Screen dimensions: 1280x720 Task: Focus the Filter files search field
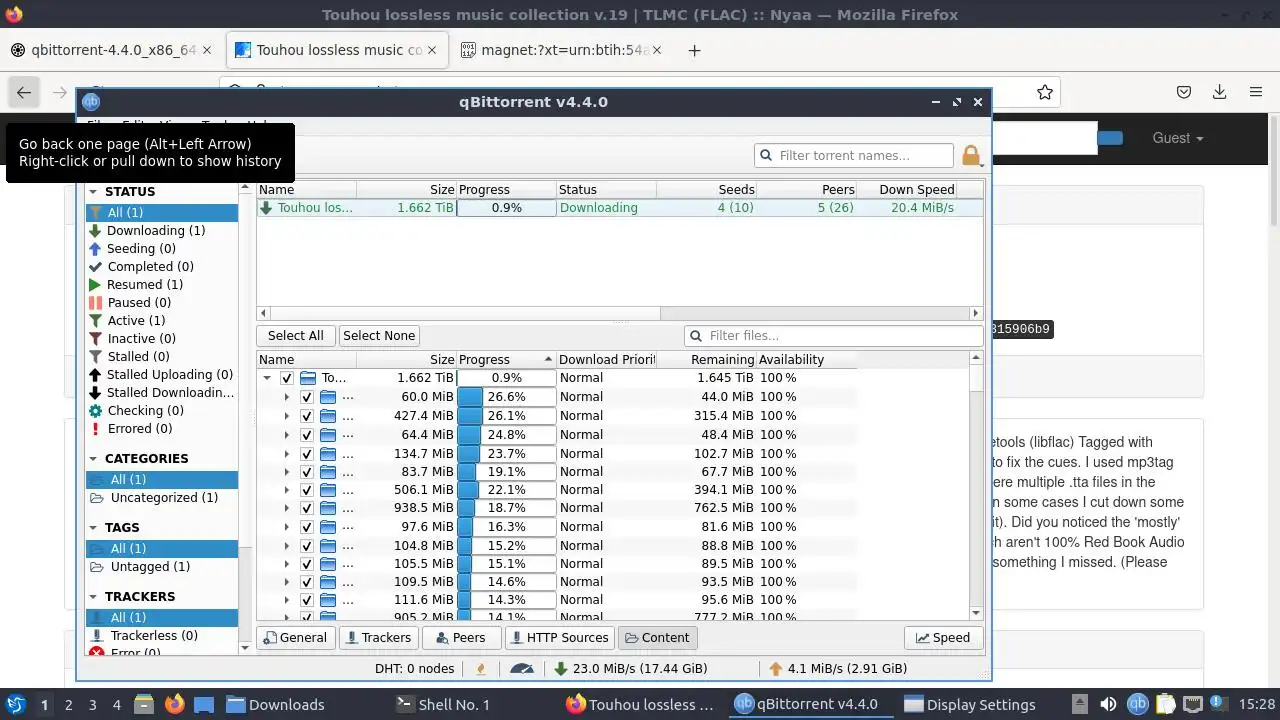834,335
